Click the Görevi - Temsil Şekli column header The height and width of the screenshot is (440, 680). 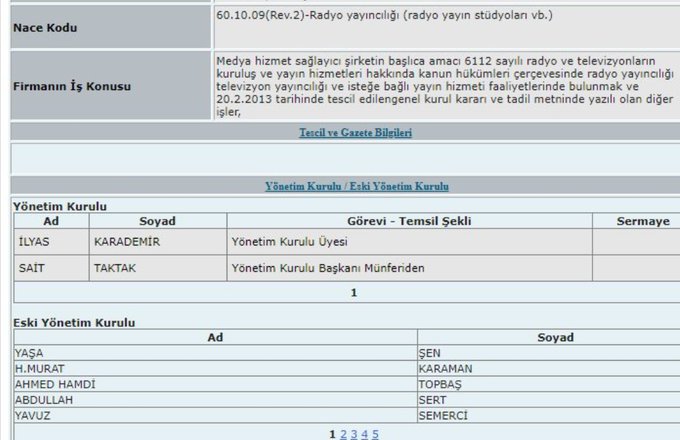coord(408,221)
